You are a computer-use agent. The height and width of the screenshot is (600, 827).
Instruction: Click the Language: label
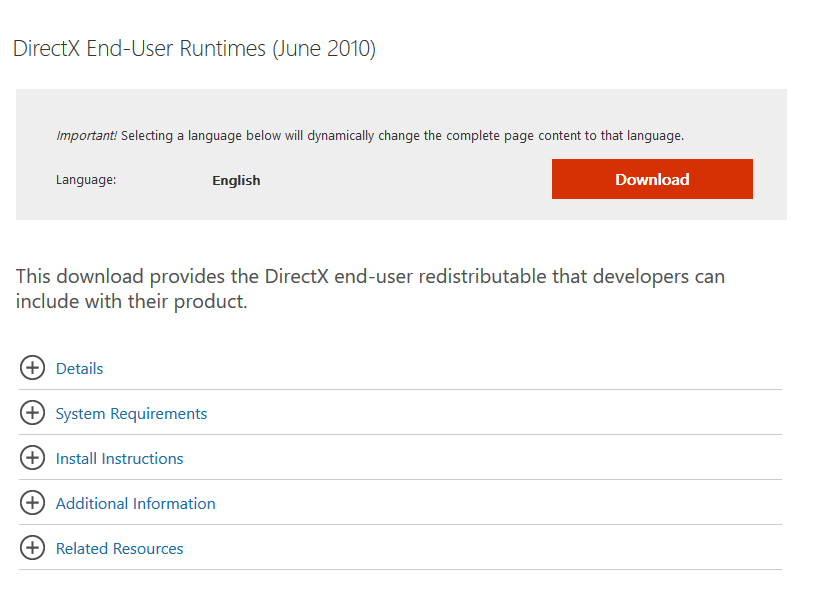pos(86,180)
